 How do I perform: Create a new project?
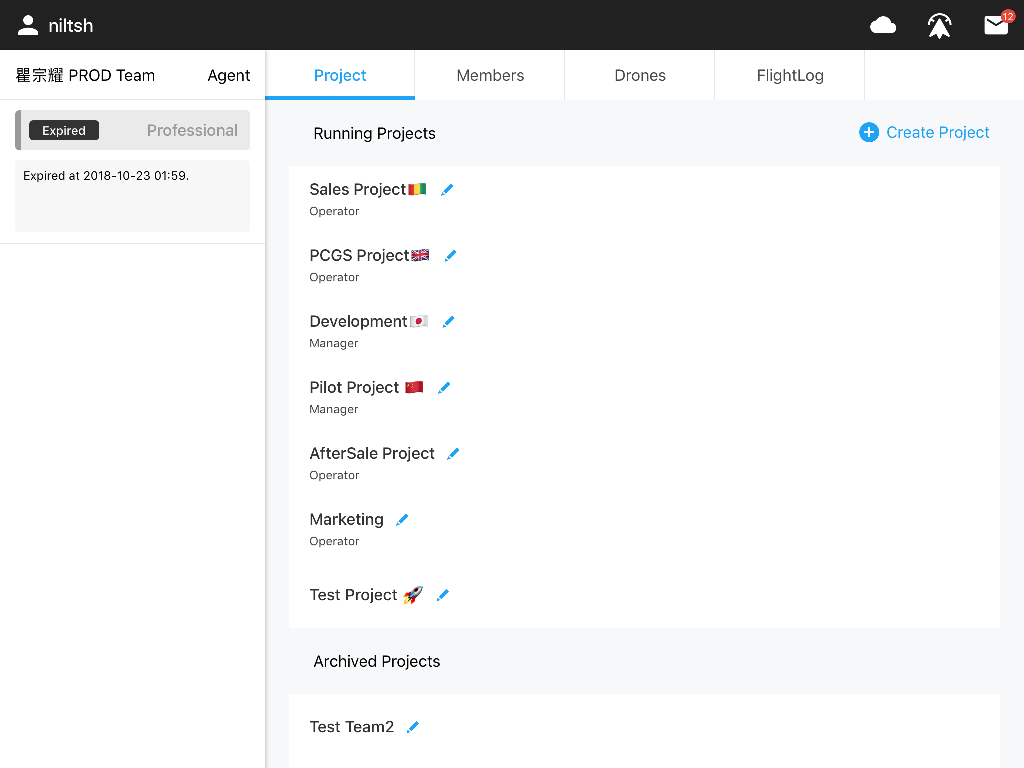coord(938,132)
